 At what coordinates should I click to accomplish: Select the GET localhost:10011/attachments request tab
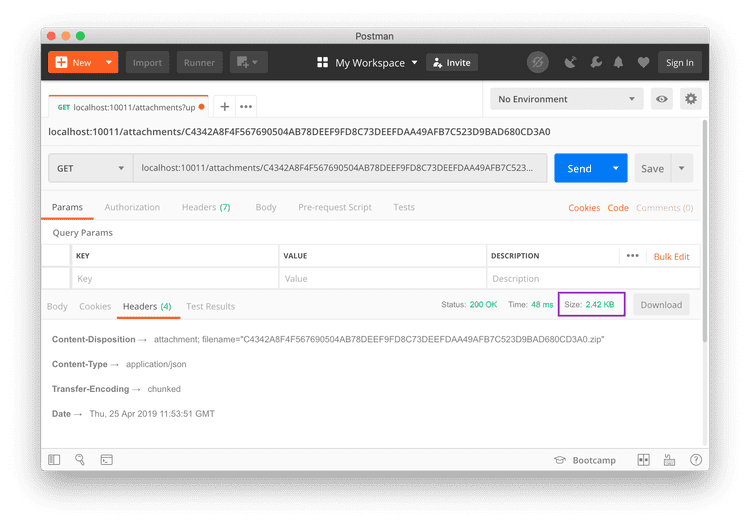coord(128,107)
